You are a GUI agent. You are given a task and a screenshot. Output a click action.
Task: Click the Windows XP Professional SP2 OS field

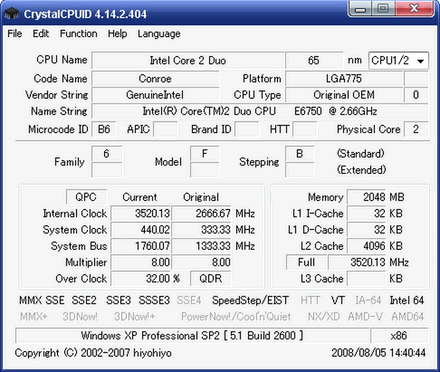coord(192,335)
